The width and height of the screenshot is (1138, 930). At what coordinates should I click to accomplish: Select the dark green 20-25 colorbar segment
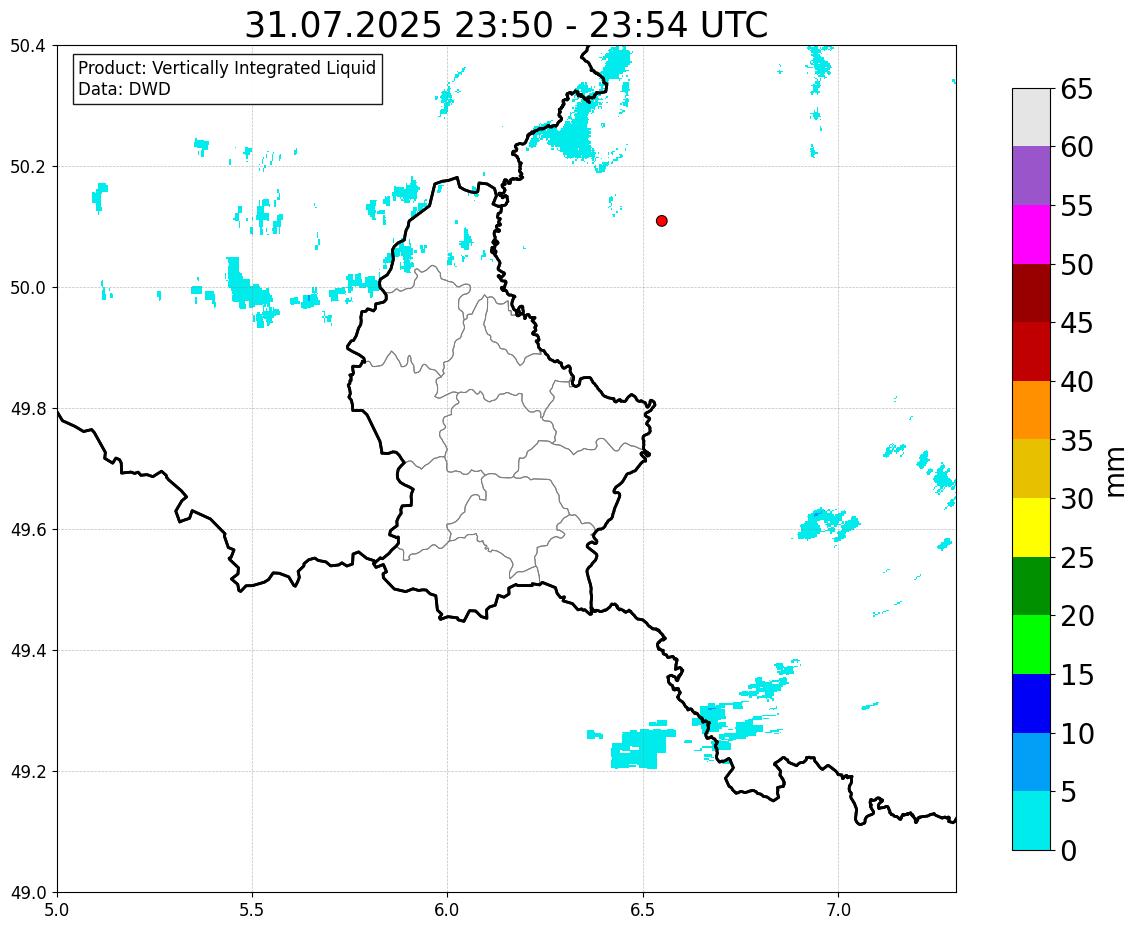[1031, 586]
